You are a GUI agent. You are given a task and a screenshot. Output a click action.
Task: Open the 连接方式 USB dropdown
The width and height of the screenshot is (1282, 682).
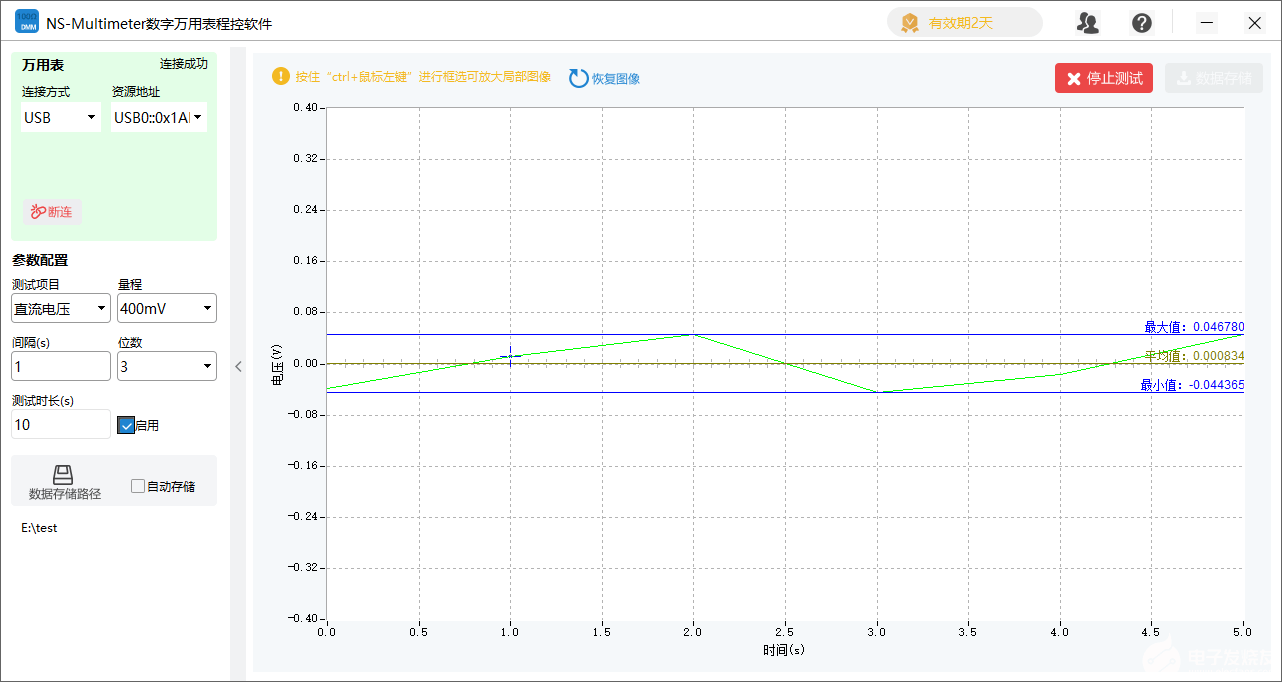coord(61,117)
